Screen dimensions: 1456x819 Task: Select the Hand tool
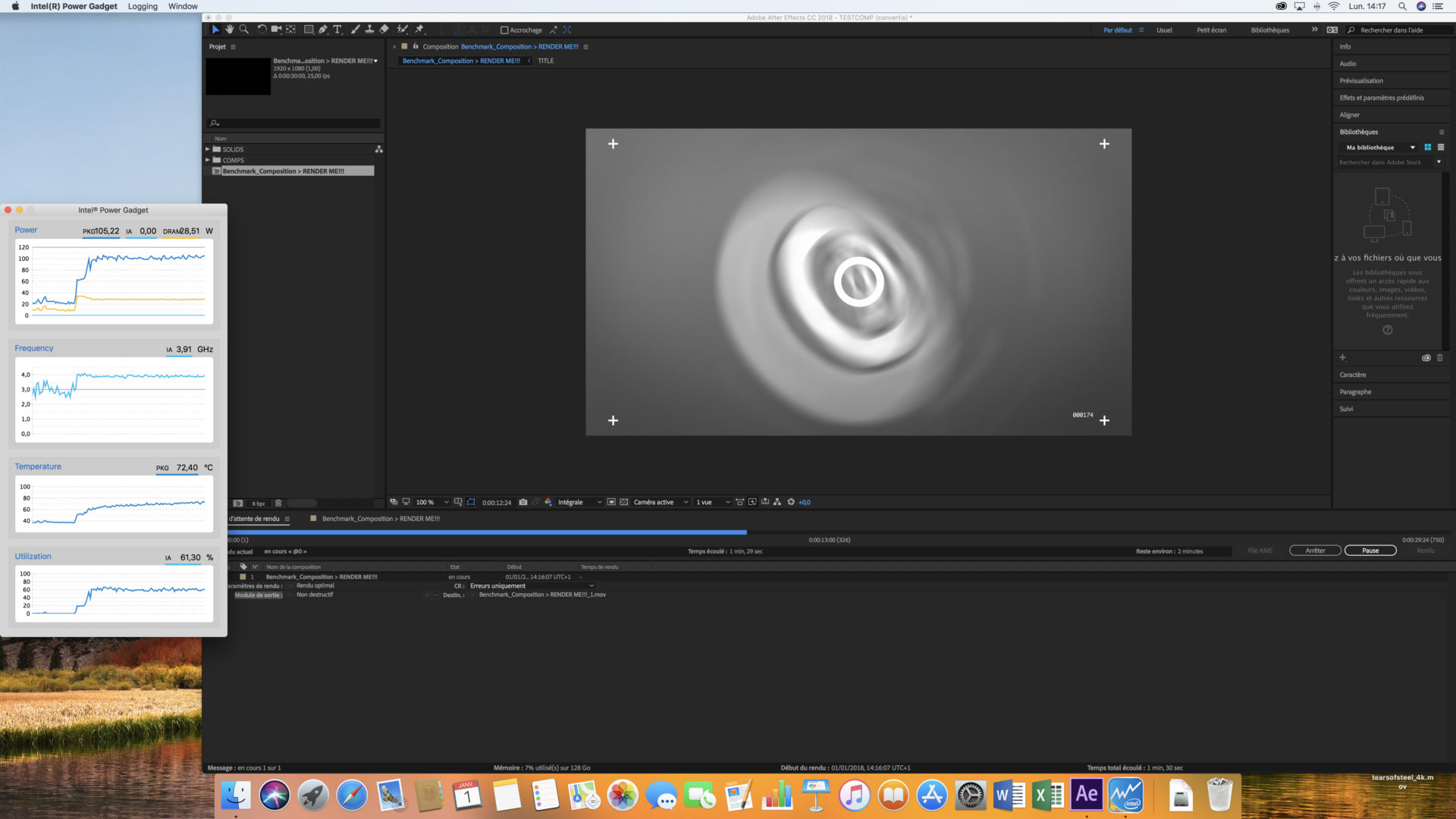pyautogui.click(x=230, y=30)
